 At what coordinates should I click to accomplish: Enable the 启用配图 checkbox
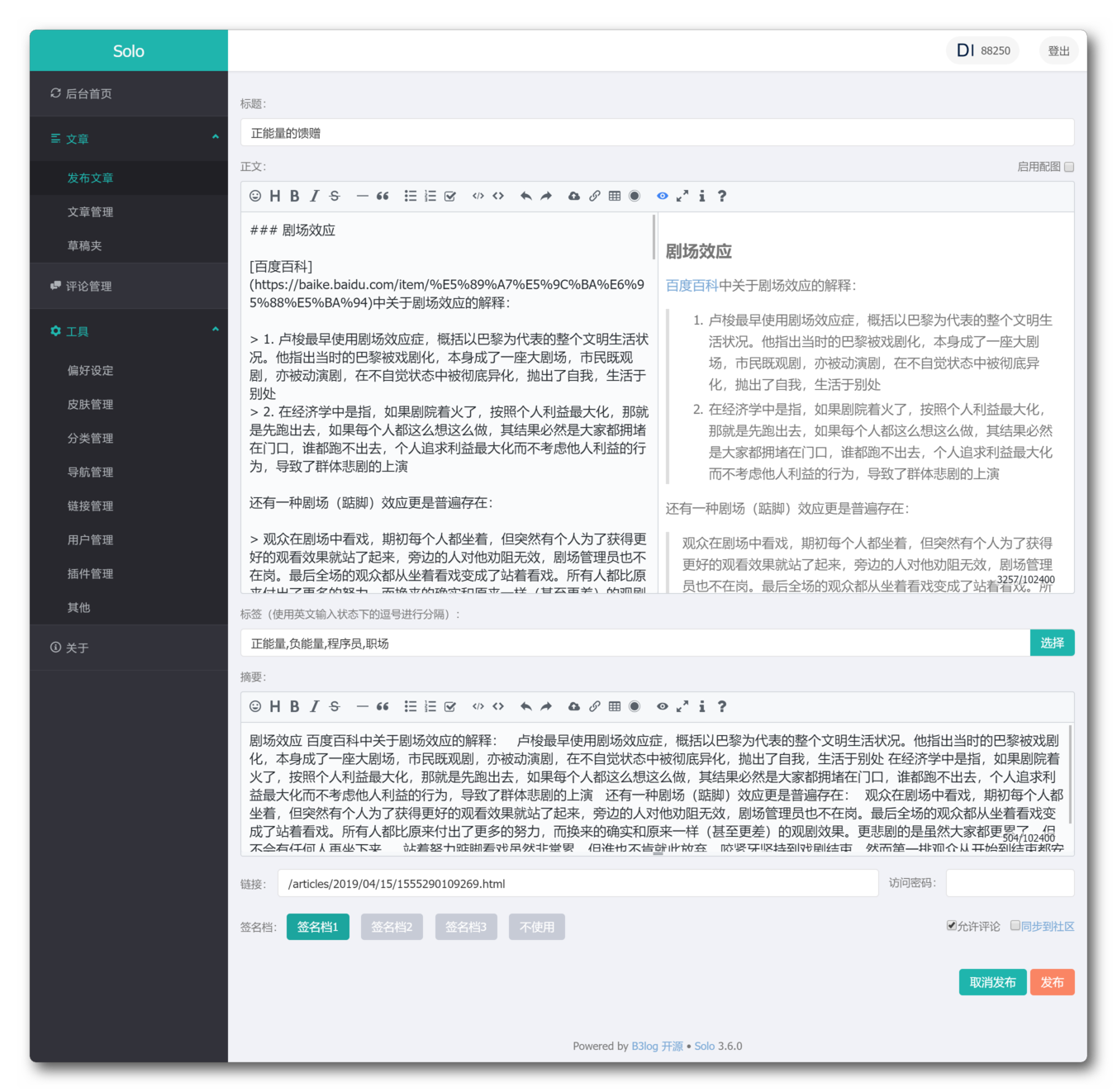point(1069,167)
